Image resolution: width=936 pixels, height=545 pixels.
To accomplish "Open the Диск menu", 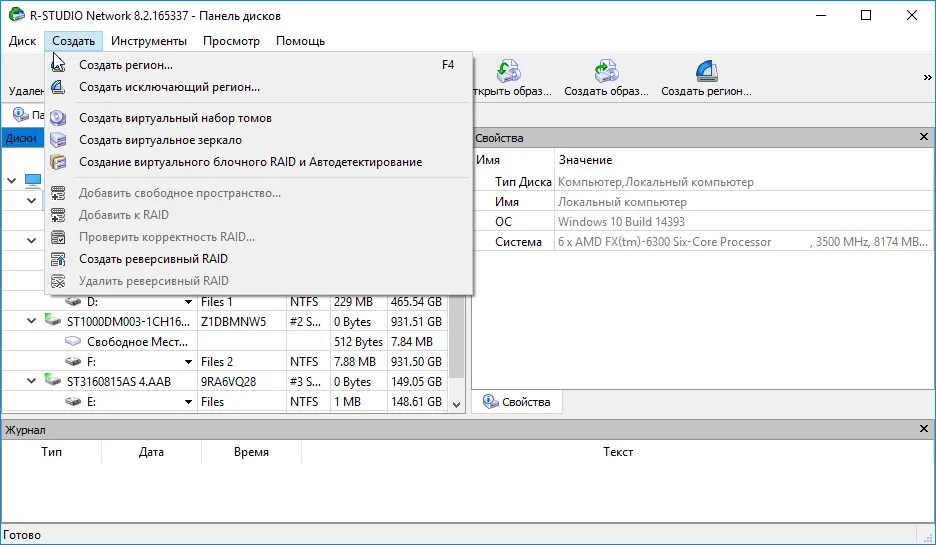I will click(x=23, y=41).
